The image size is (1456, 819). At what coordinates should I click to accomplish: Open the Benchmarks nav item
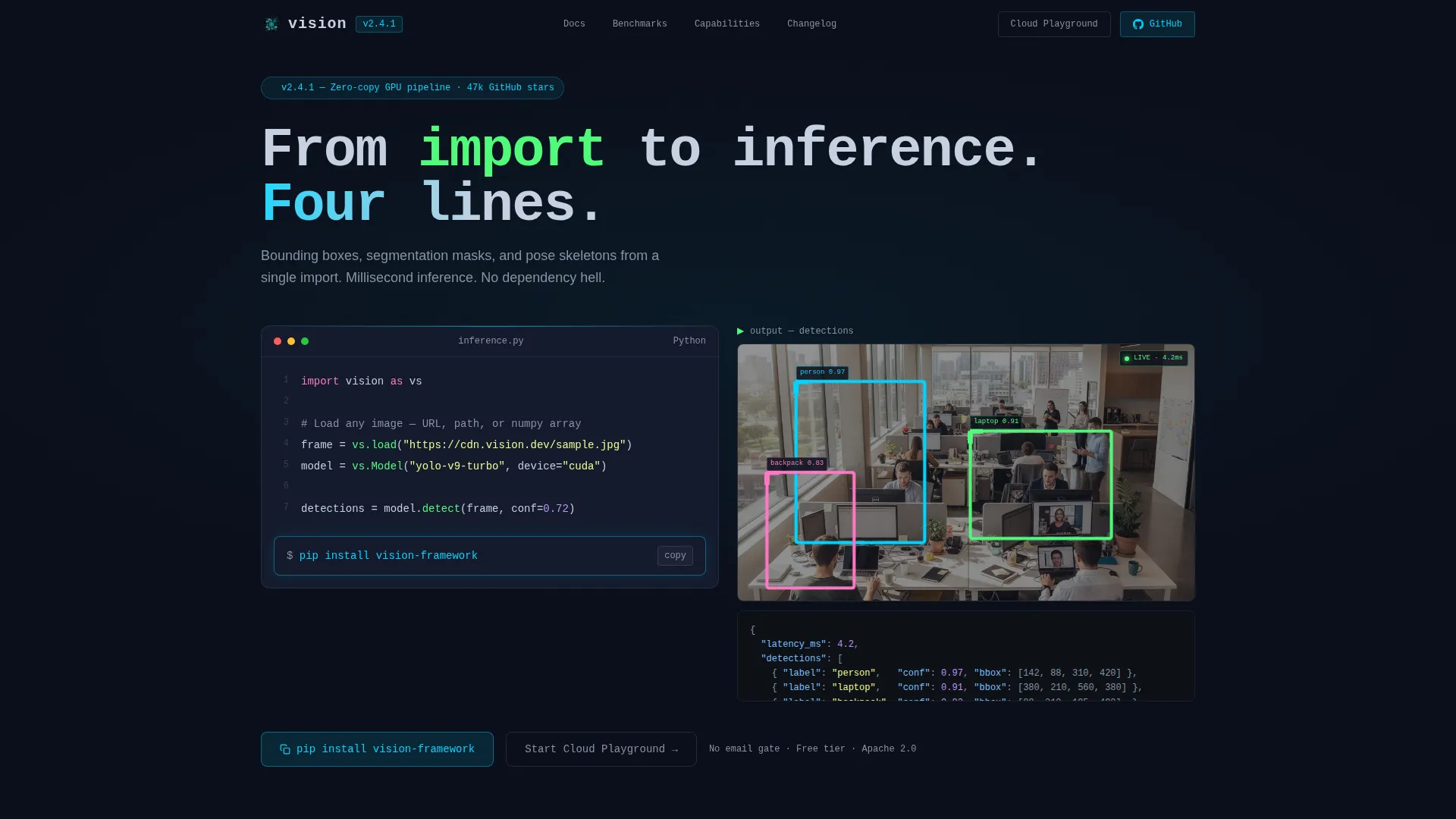click(640, 24)
